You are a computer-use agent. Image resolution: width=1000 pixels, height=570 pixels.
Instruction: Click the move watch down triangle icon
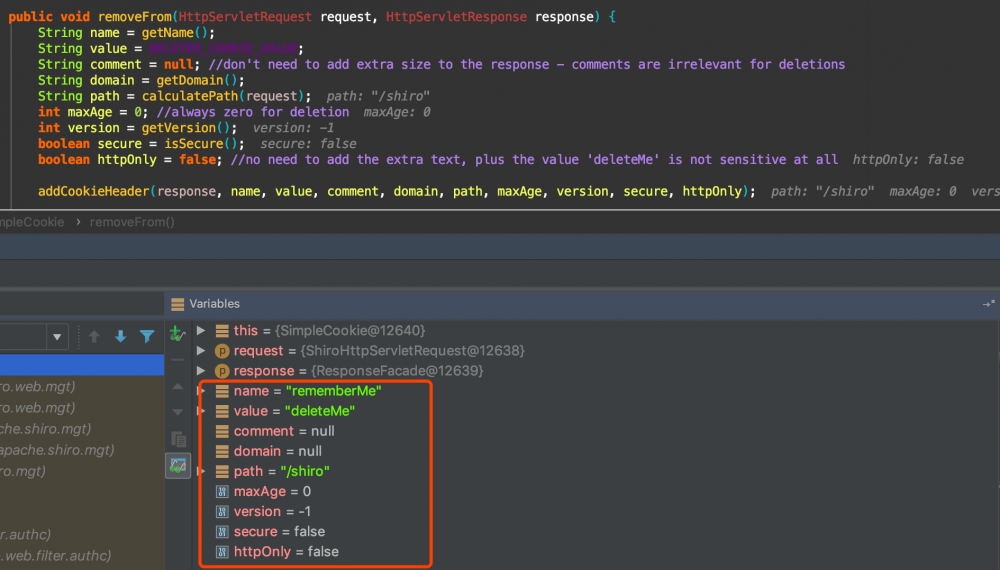pos(178,412)
